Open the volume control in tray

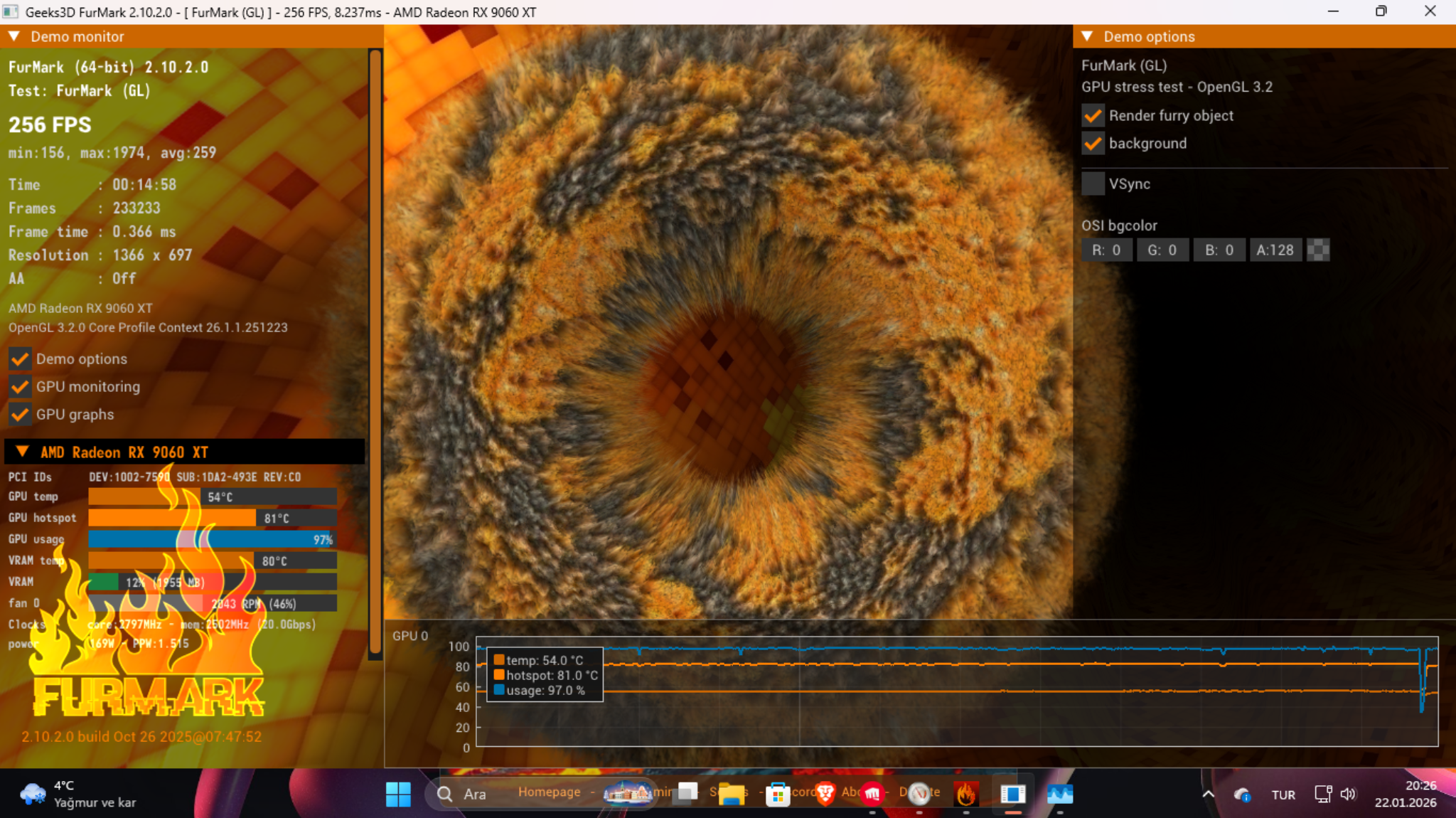1348,794
